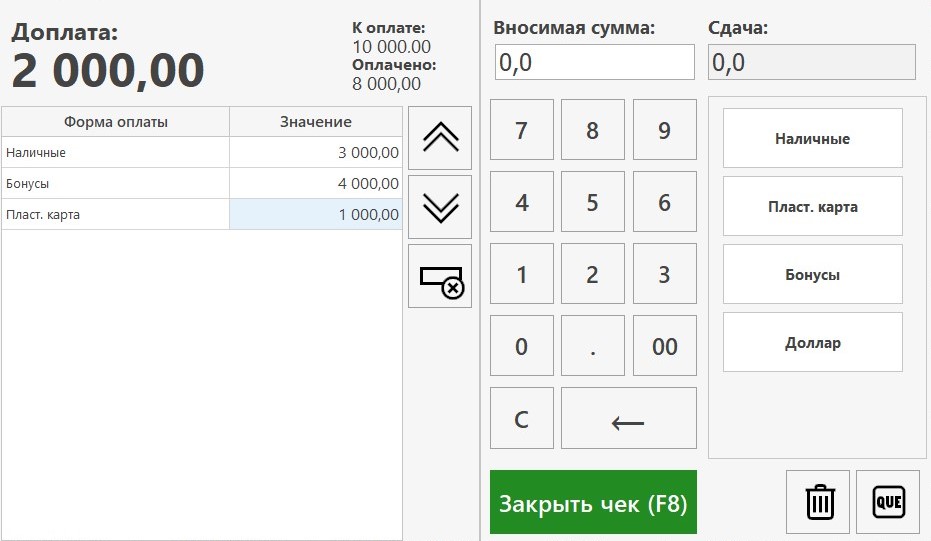Click the Пласт. карта value cell 1 000,00
The width and height of the screenshot is (931, 541).
(316, 214)
